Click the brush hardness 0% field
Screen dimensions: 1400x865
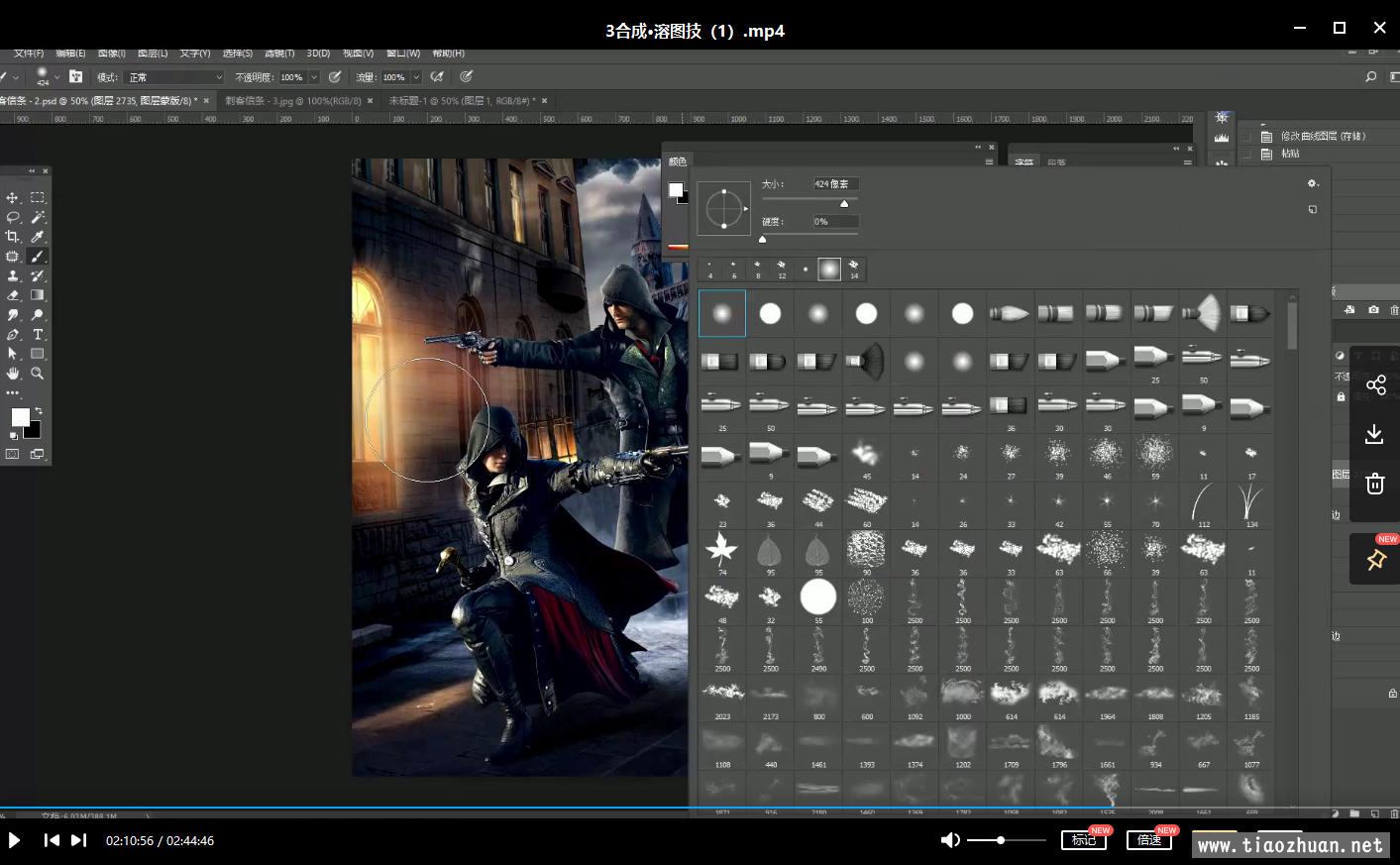pos(835,222)
